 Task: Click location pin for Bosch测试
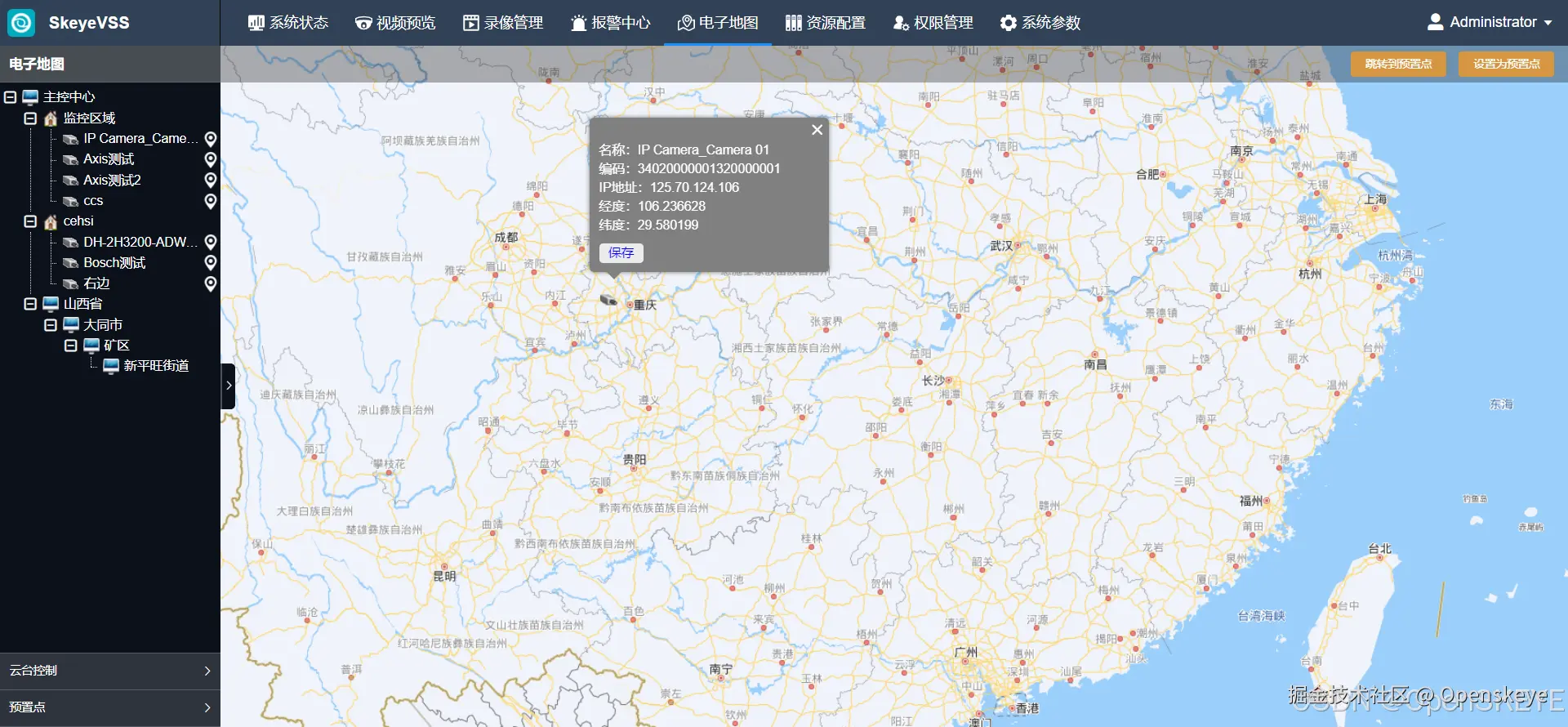pos(211,262)
